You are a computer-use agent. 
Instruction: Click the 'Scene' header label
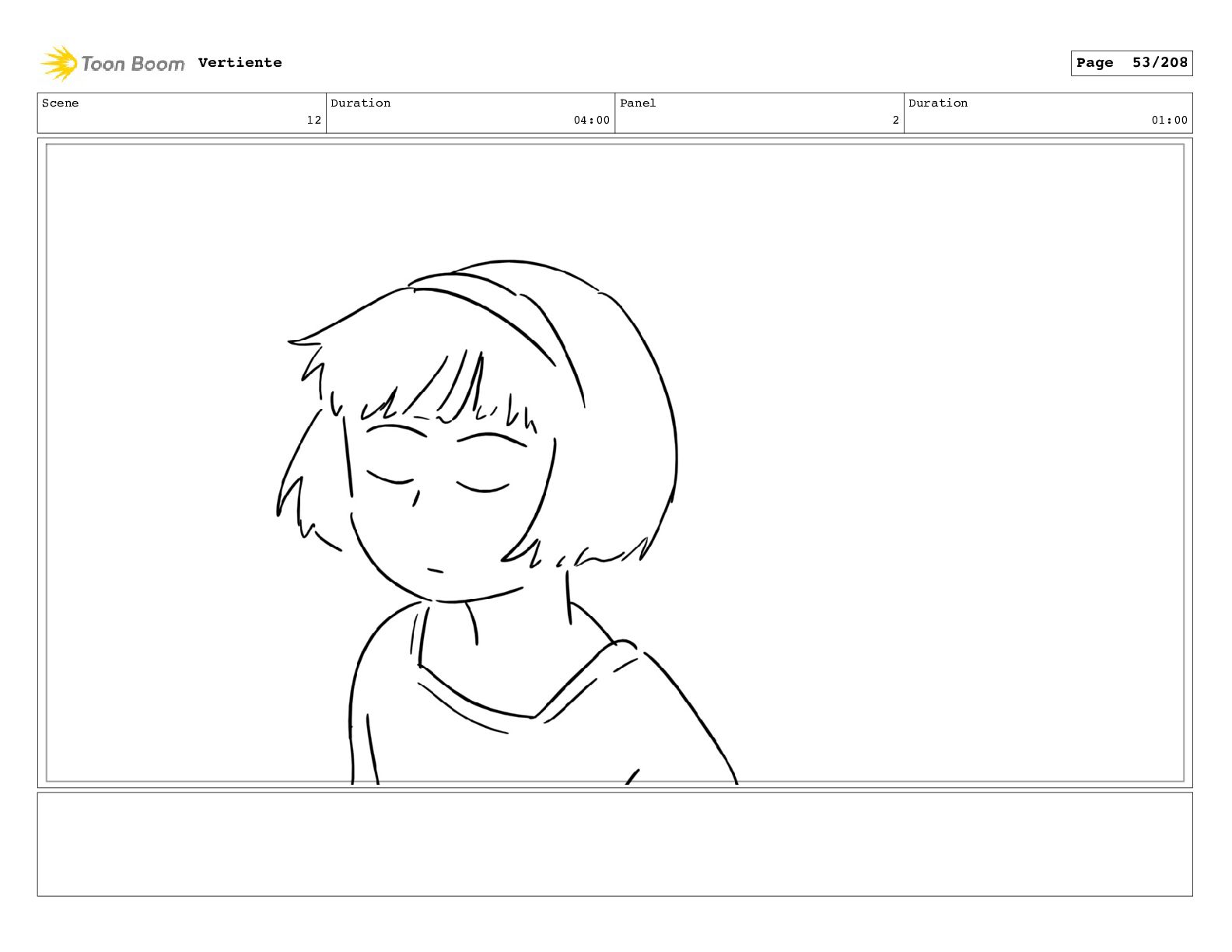coord(60,103)
